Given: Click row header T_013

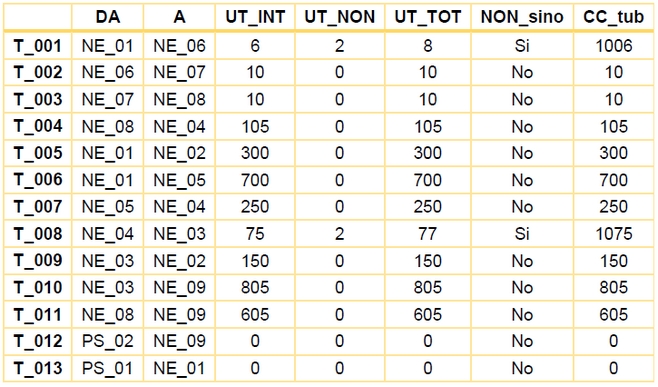Looking at the screenshot, I should pos(38,368).
